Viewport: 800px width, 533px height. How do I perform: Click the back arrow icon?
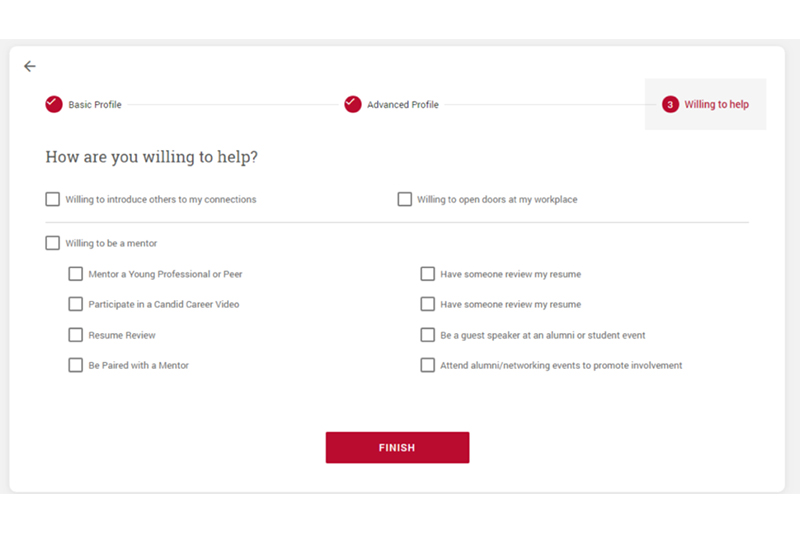coord(30,66)
